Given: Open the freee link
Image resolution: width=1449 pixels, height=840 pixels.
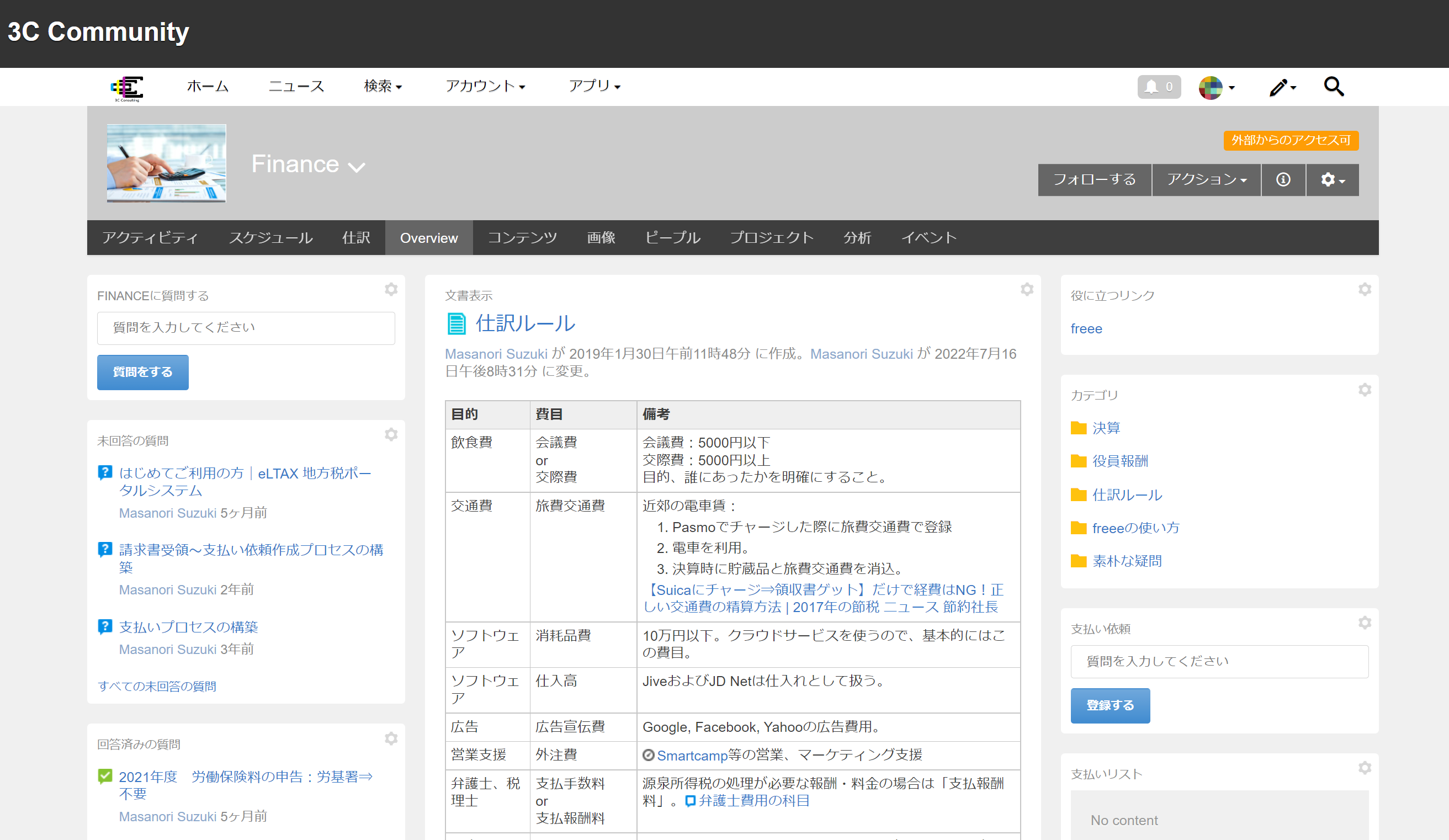Looking at the screenshot, I should (1086, 329).
